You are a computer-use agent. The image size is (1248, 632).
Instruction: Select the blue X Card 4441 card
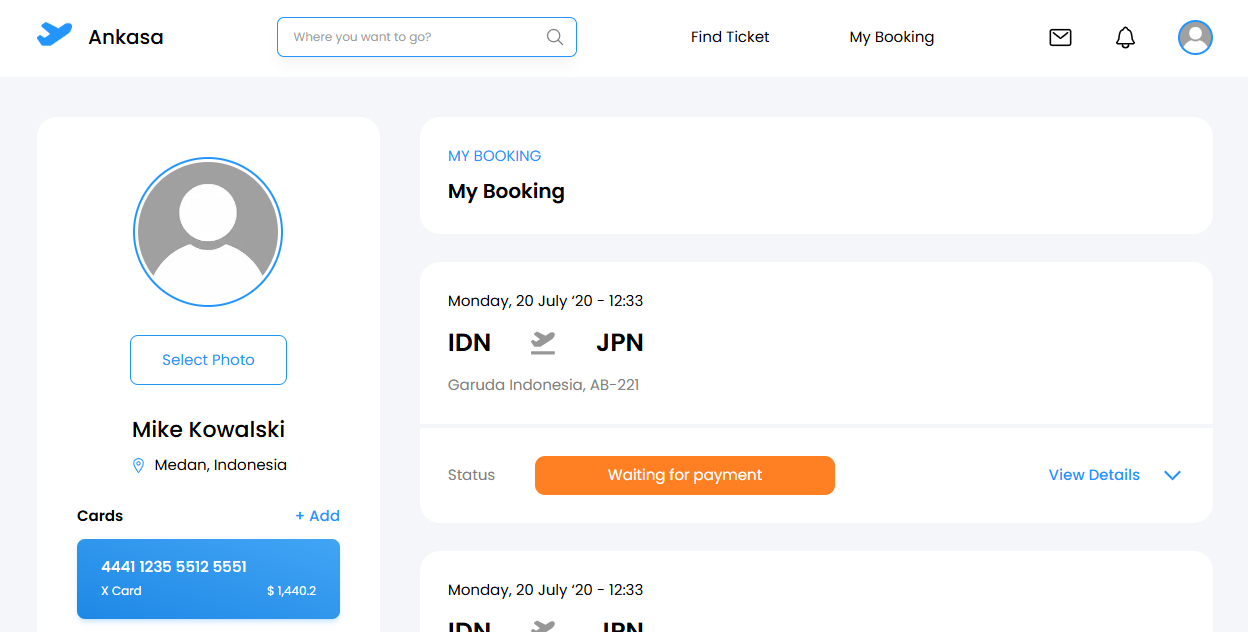click(x=208, y=579)
